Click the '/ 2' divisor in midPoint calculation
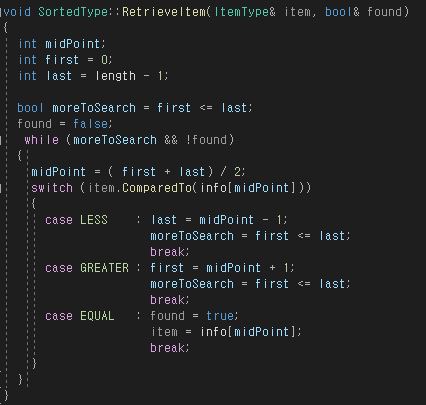This screenshot has width=426, height=405. point(232,172)
